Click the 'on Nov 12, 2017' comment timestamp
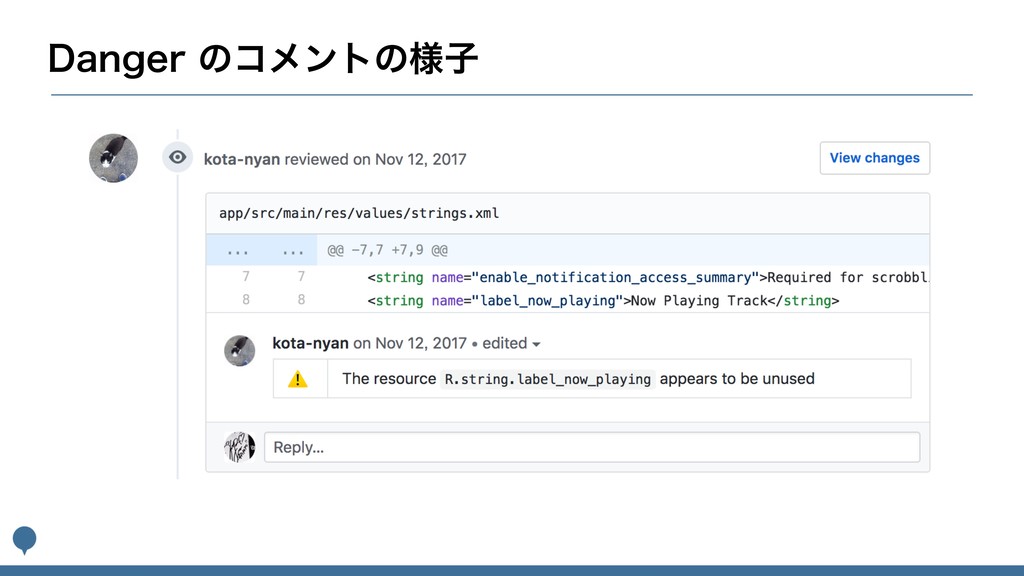 (x=410, y=343)
